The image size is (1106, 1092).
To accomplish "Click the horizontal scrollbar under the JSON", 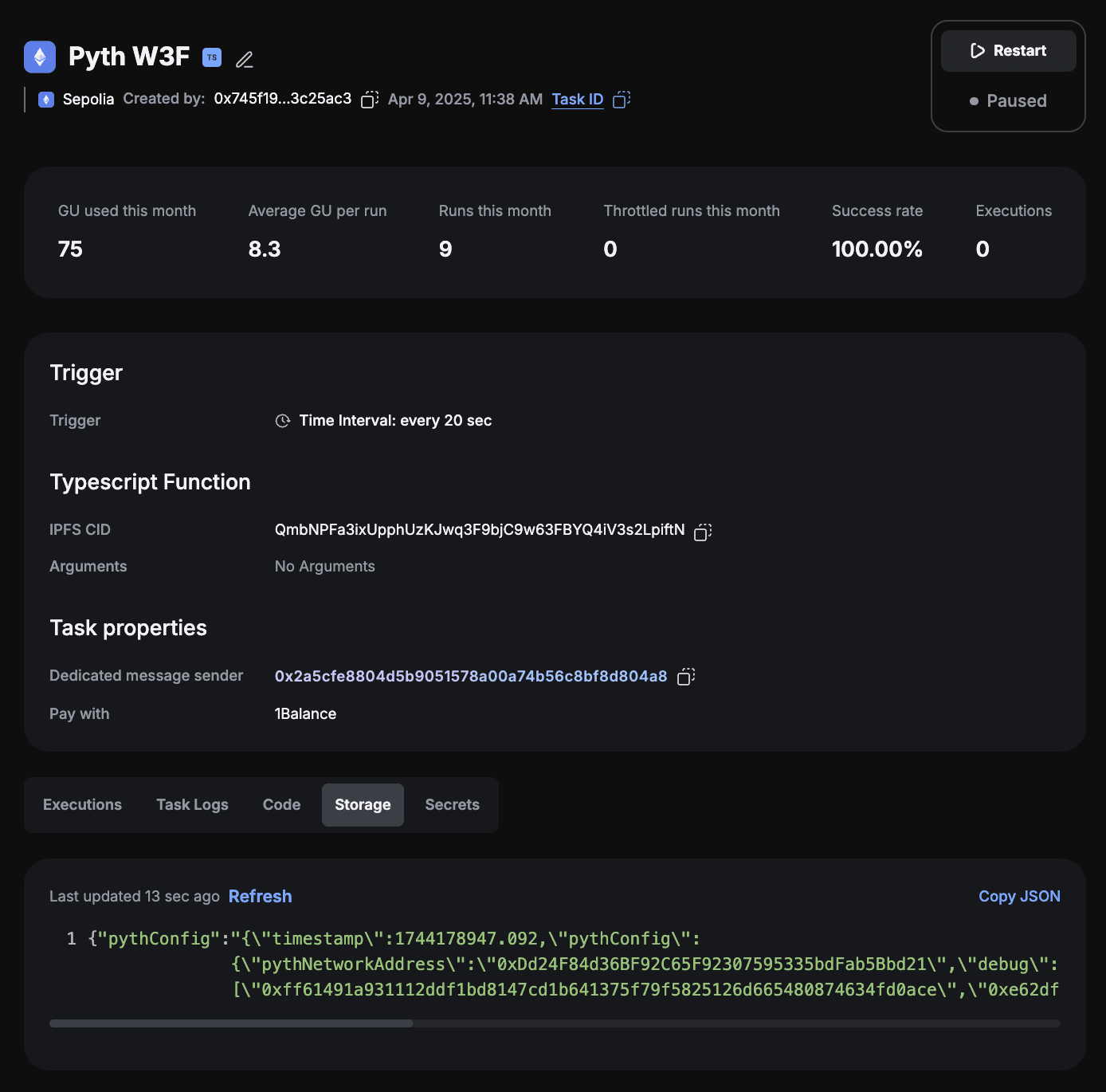I will [x=231, y=1023].
